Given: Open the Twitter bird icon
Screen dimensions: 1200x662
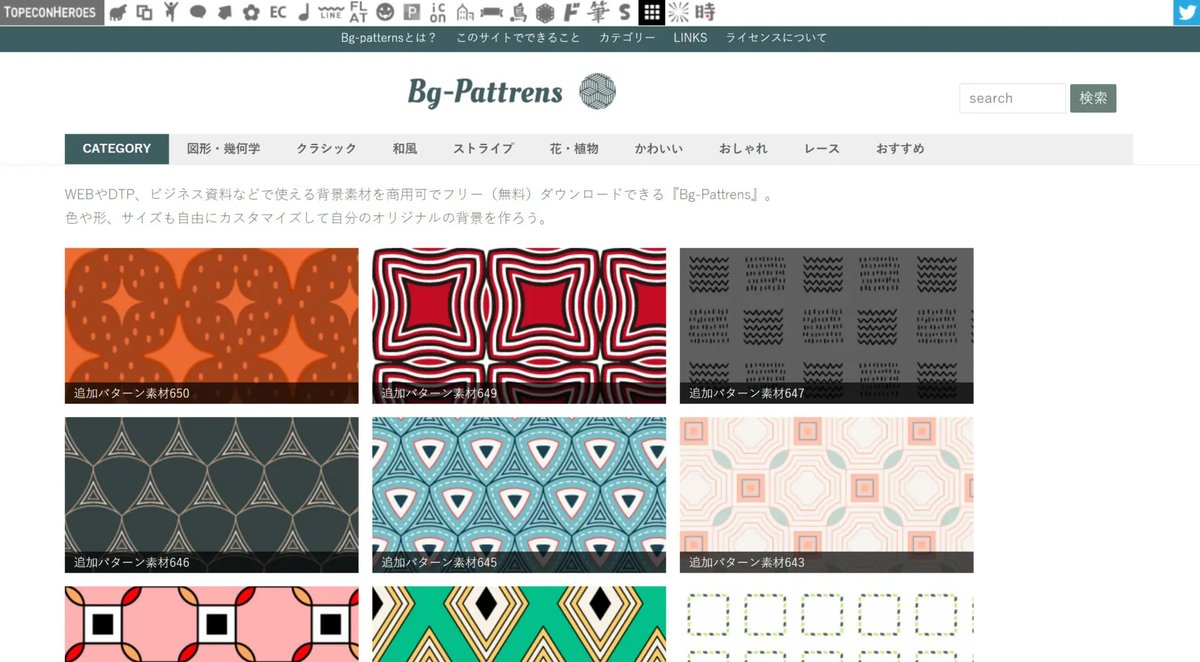Looking at the screenshot, I should tap(1186, 12).
